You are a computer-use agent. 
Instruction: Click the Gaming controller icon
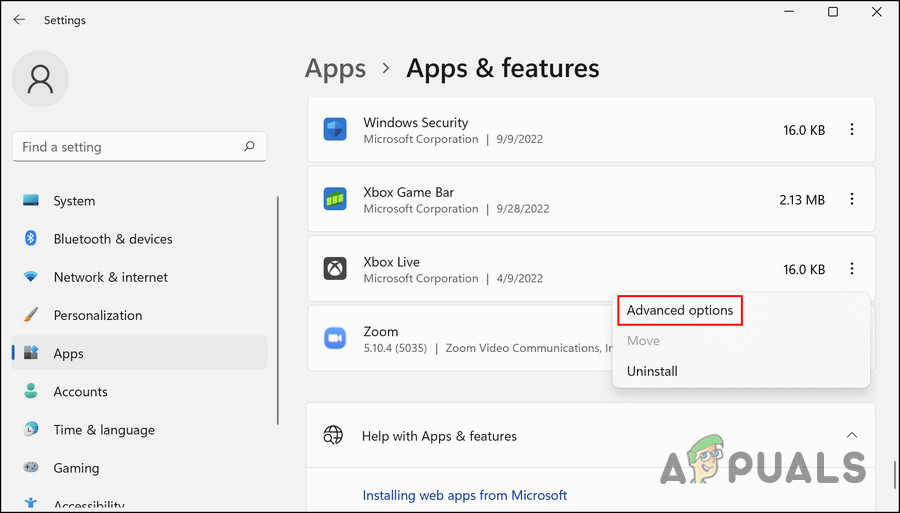(x=30, y=467)
